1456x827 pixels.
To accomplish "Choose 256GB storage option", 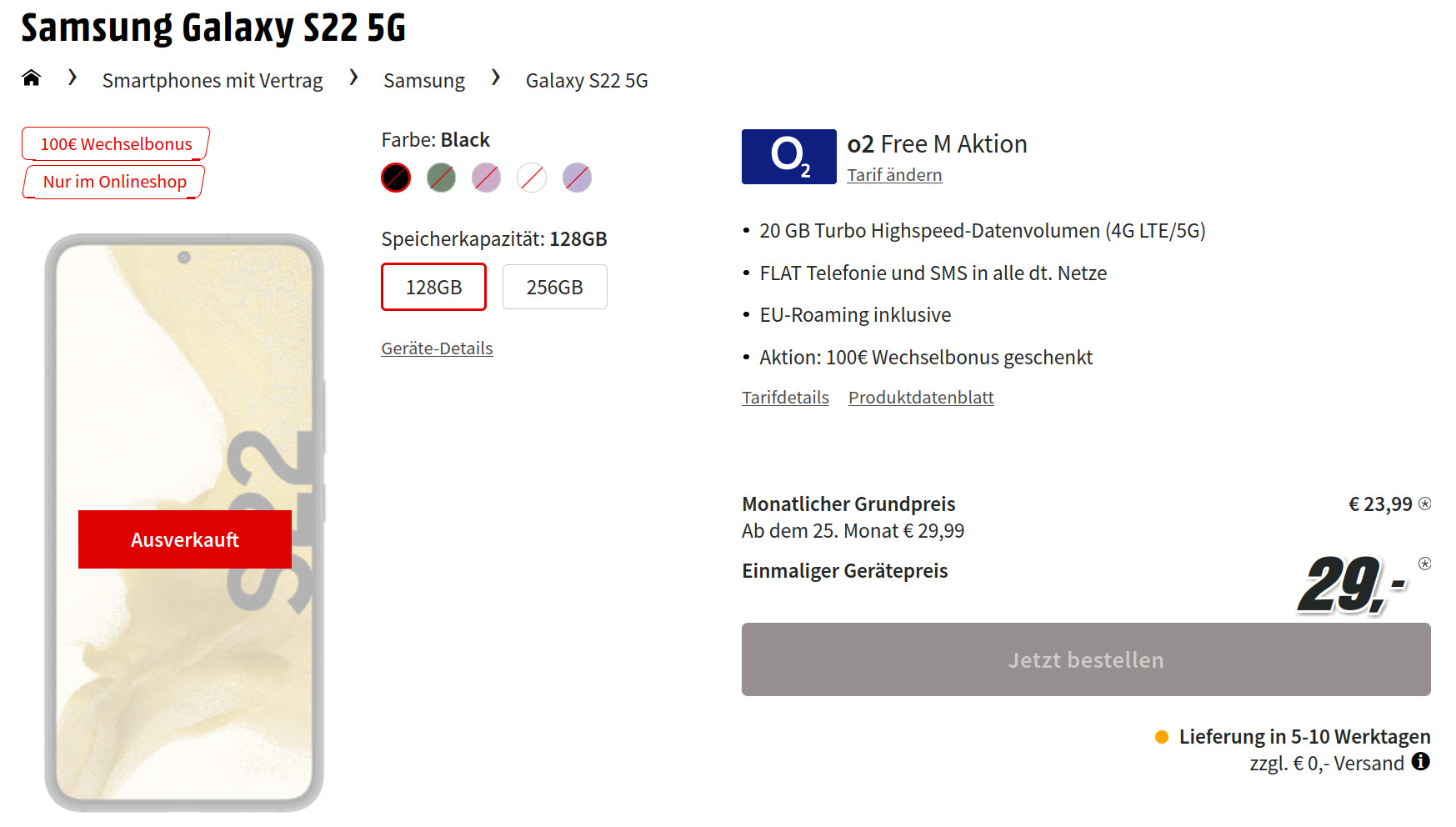I will [554, 288].
